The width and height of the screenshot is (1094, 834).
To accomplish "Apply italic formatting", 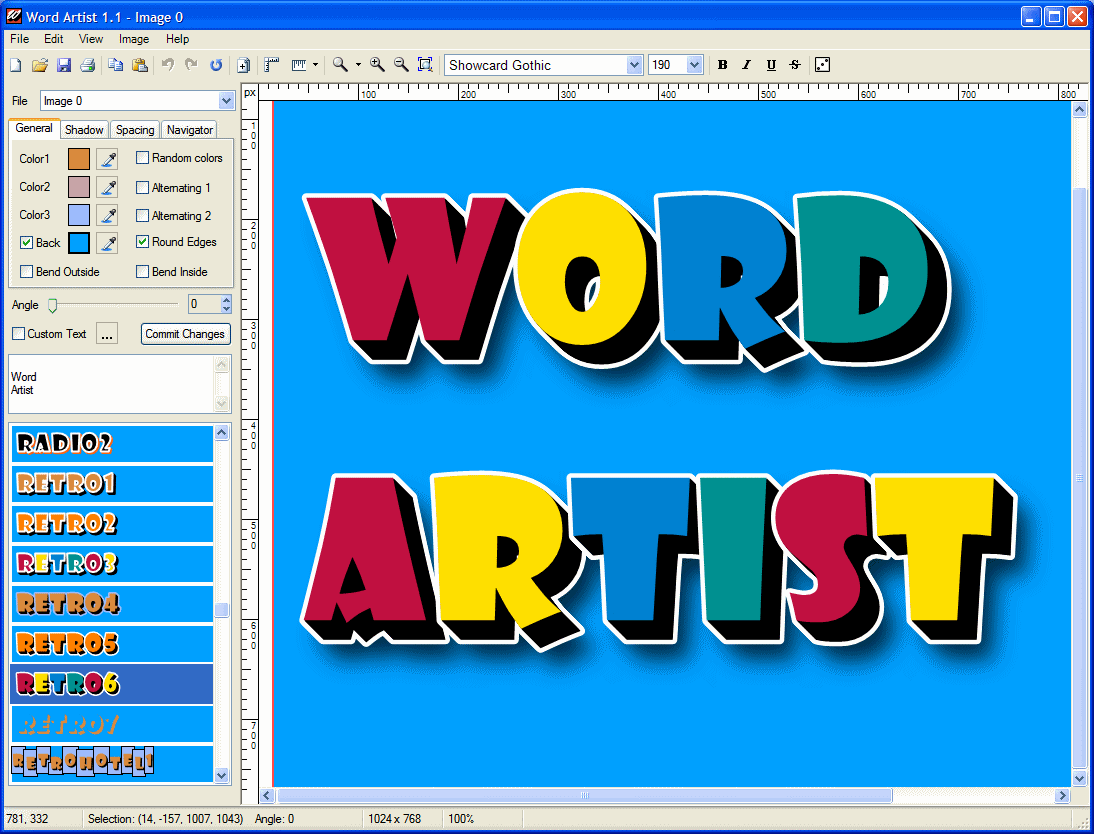I will pos(747,65).
